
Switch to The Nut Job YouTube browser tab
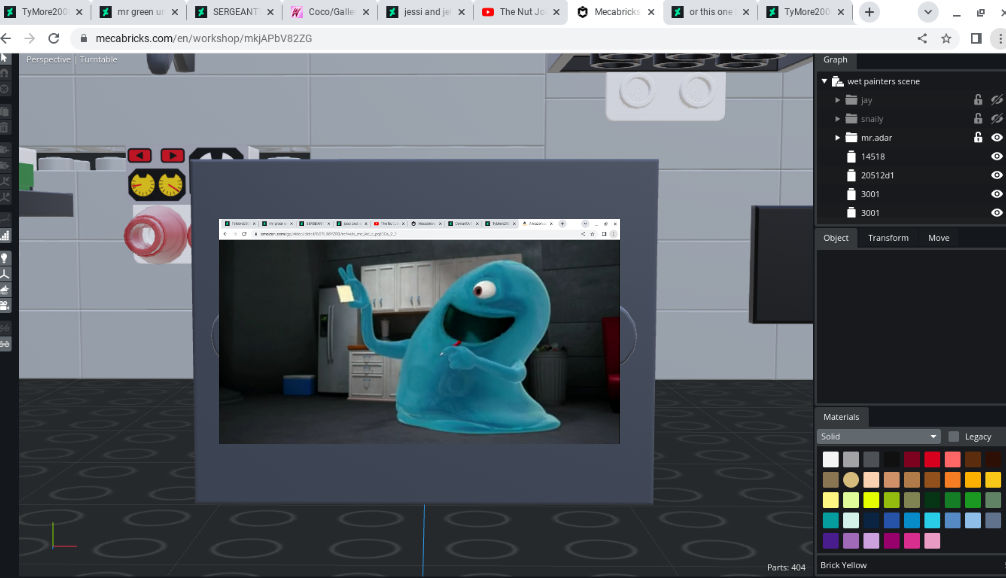tap(520, 12)
